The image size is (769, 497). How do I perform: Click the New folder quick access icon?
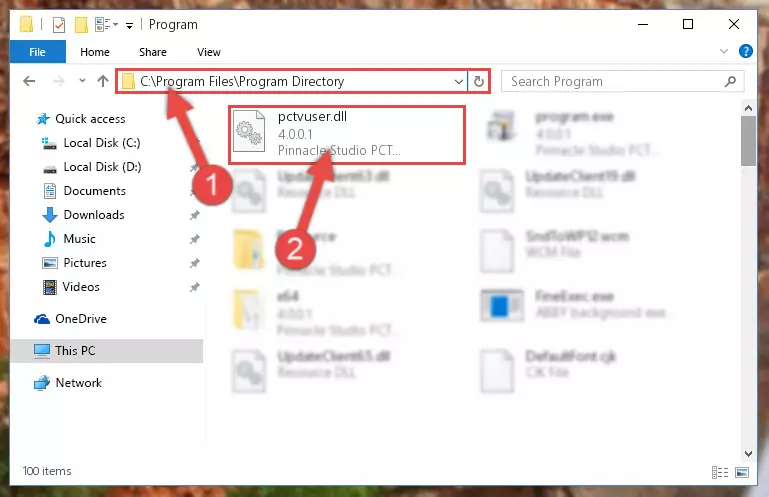point(81,24)
